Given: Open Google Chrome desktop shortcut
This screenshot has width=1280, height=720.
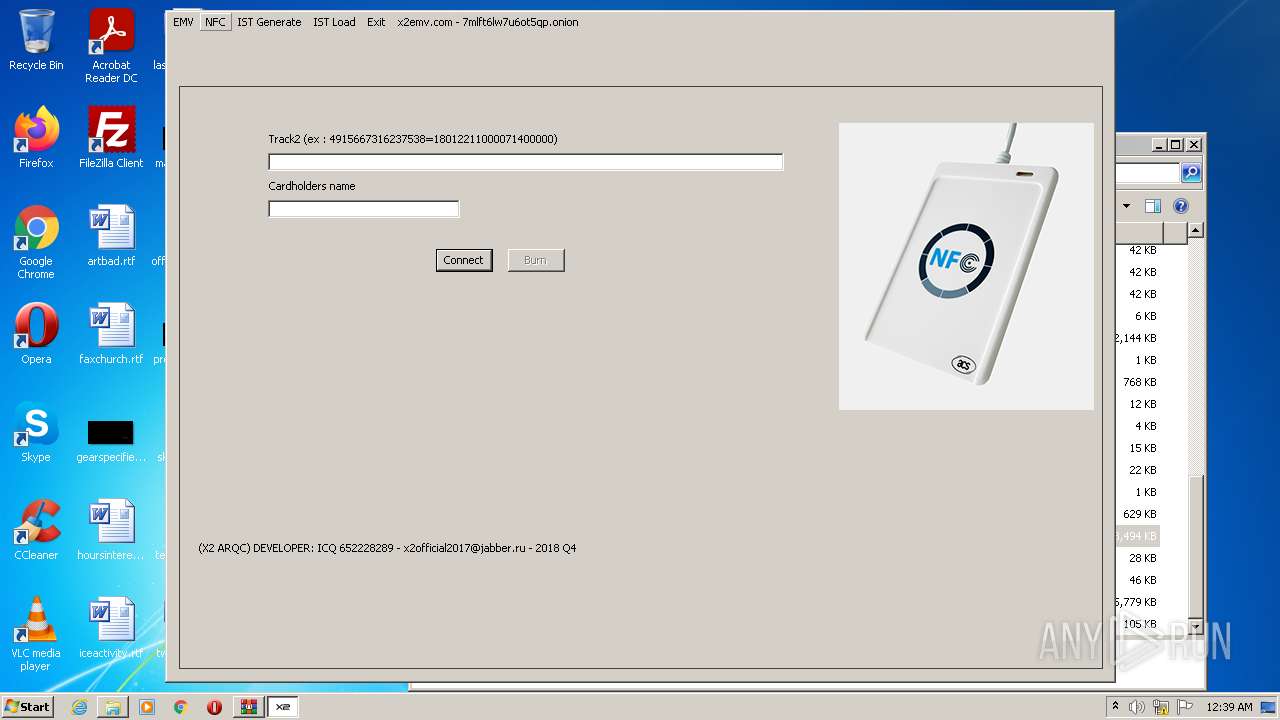Looking at the screenshot, I should [x=36, y=242].
